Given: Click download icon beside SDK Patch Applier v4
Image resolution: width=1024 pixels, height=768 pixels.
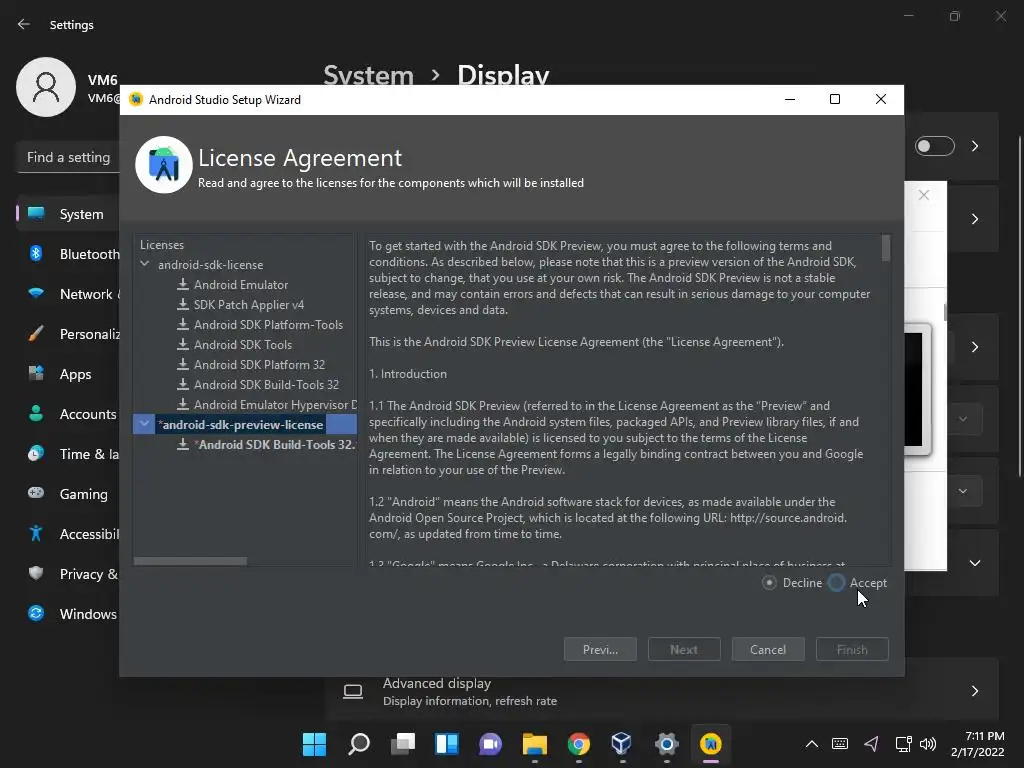Looking at the screenshot, I should point(183,304).
